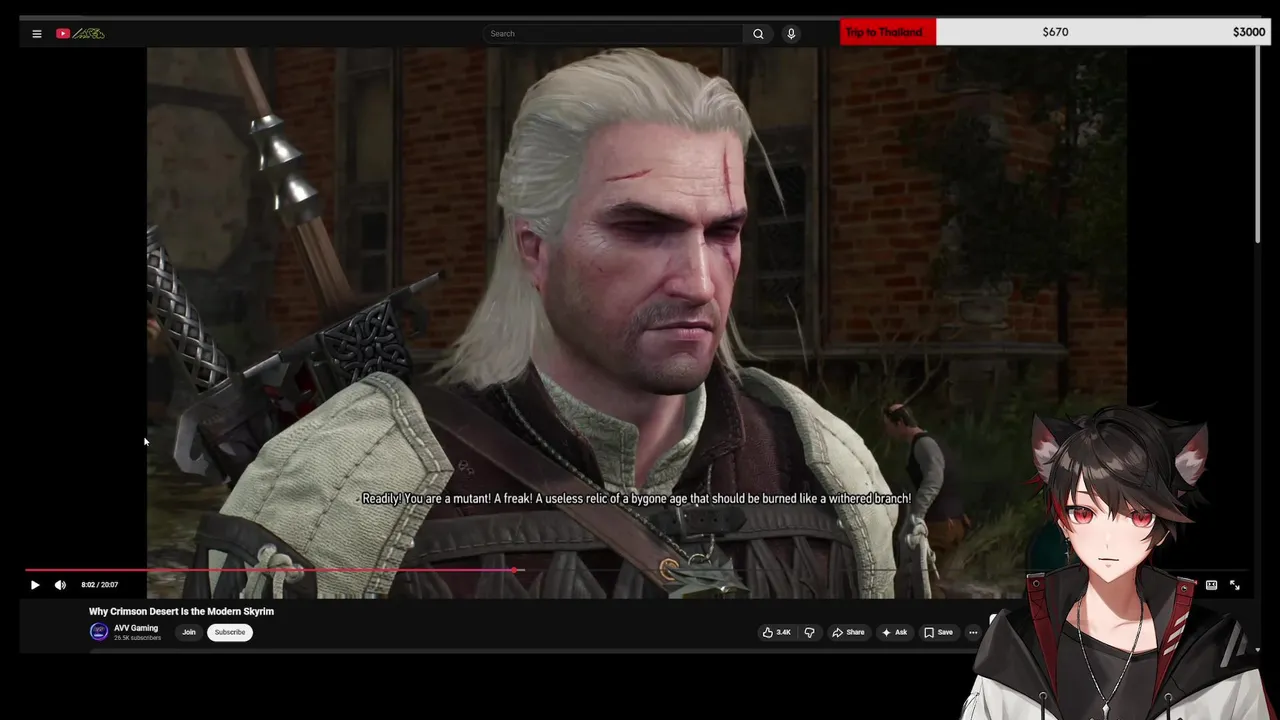Open more actions three-dot menu

pyautogui.click(x=973, y=632)
